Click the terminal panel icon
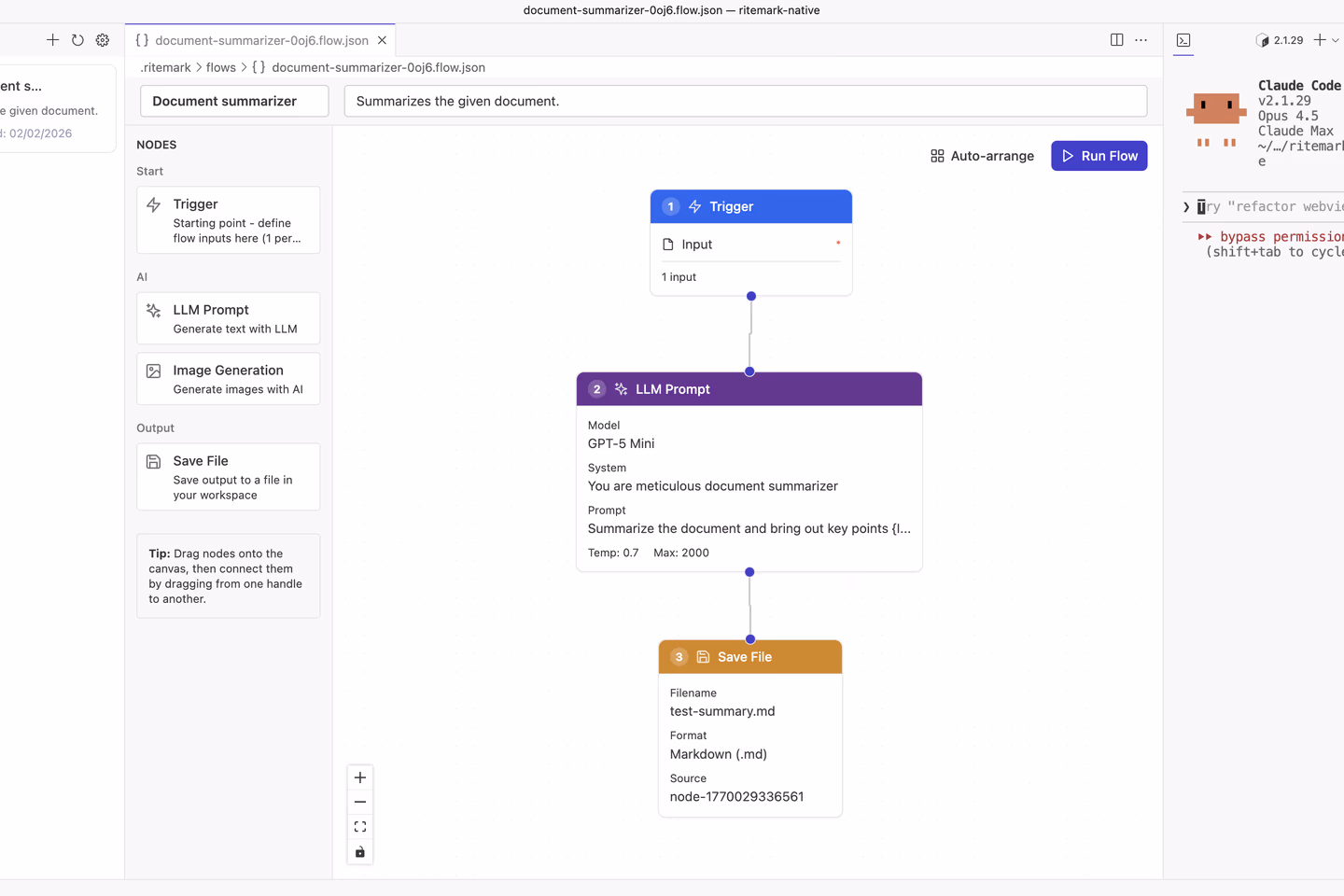The height and width of the screenshot is (896, 1344). (x=1183, y=40)
